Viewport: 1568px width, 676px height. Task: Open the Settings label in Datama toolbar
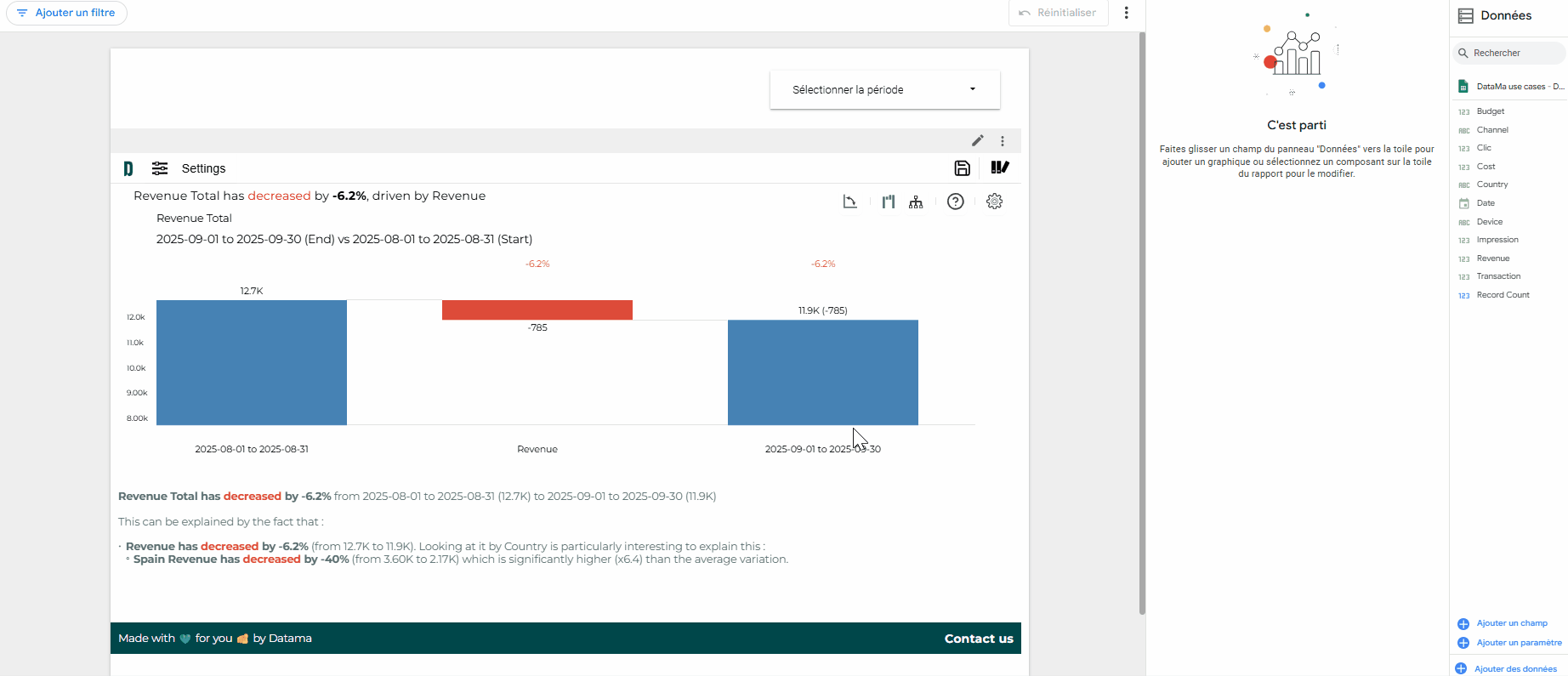(203, 168)
